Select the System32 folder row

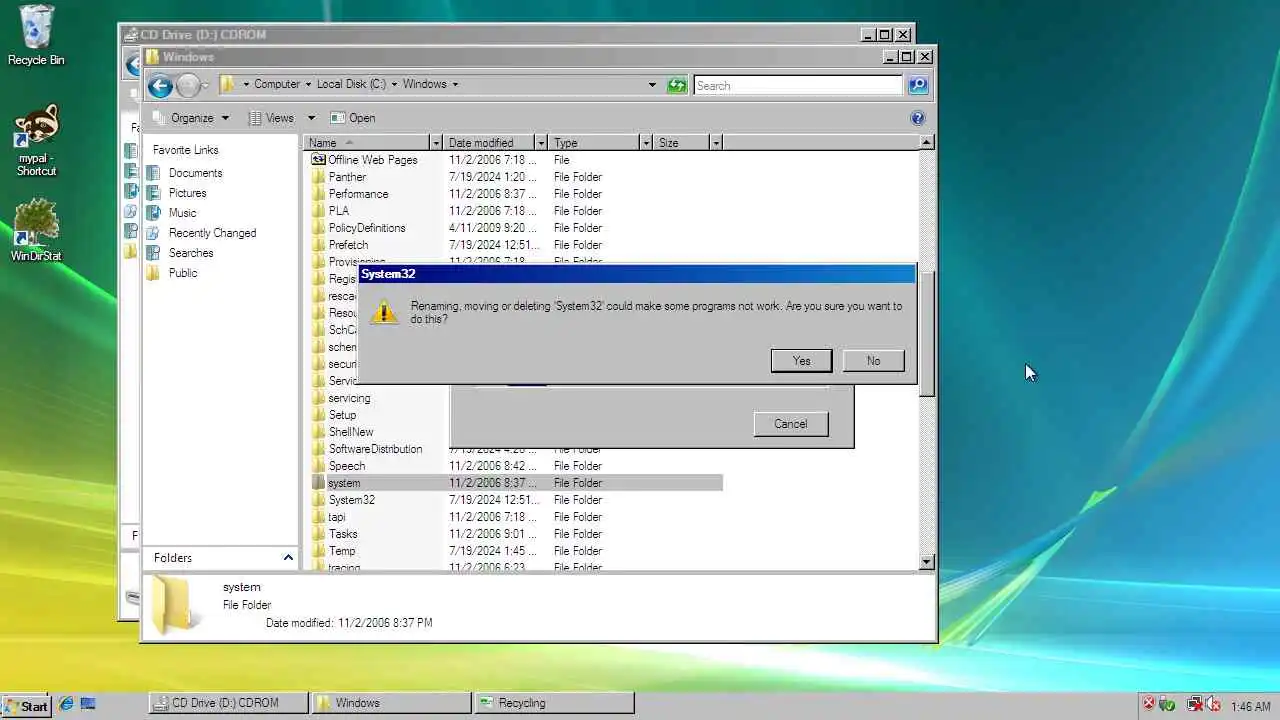click(x=515, y=500)
